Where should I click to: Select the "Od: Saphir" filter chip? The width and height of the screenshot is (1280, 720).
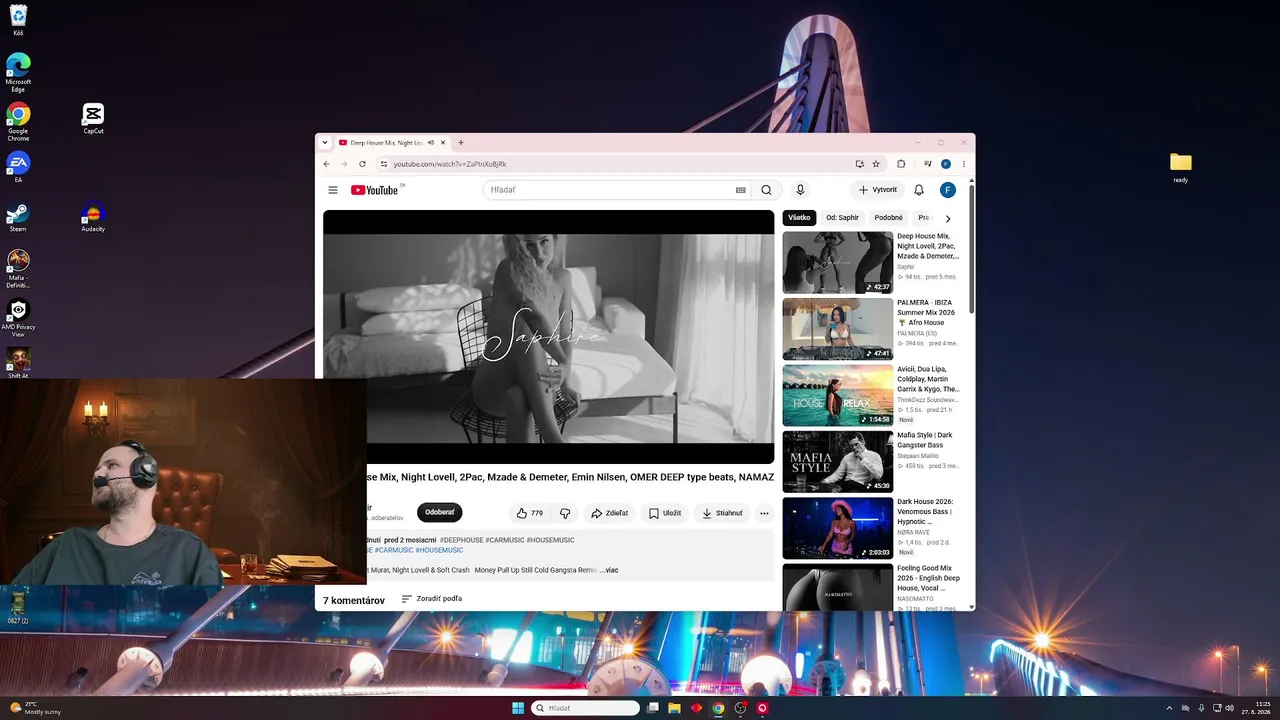tap(842, 218)
